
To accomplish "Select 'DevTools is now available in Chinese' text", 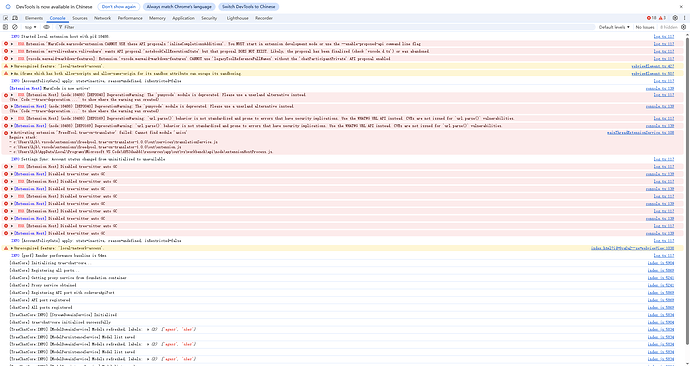I will point(54,7).
